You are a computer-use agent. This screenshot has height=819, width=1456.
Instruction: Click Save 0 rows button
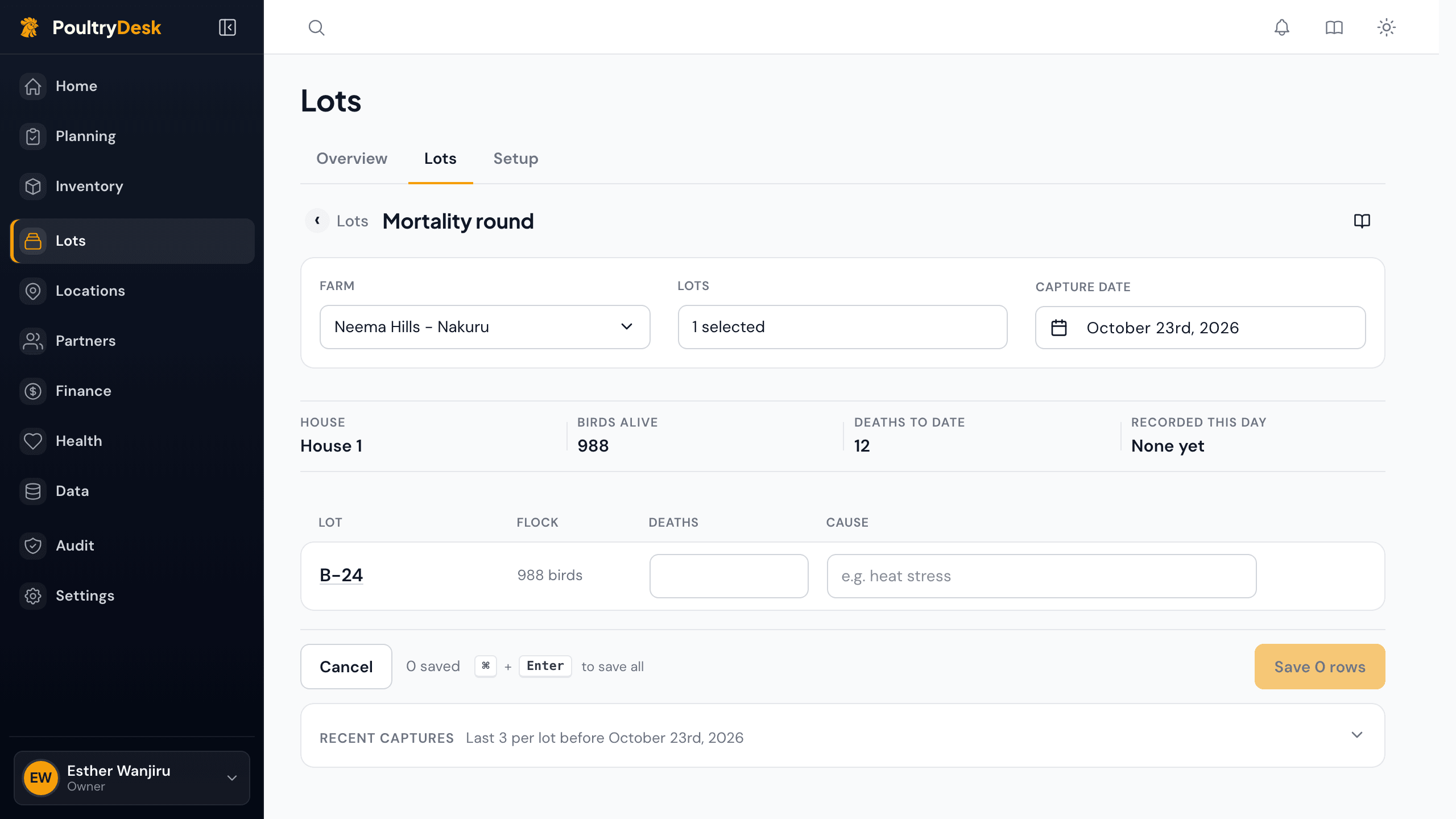click(1319, 667)
